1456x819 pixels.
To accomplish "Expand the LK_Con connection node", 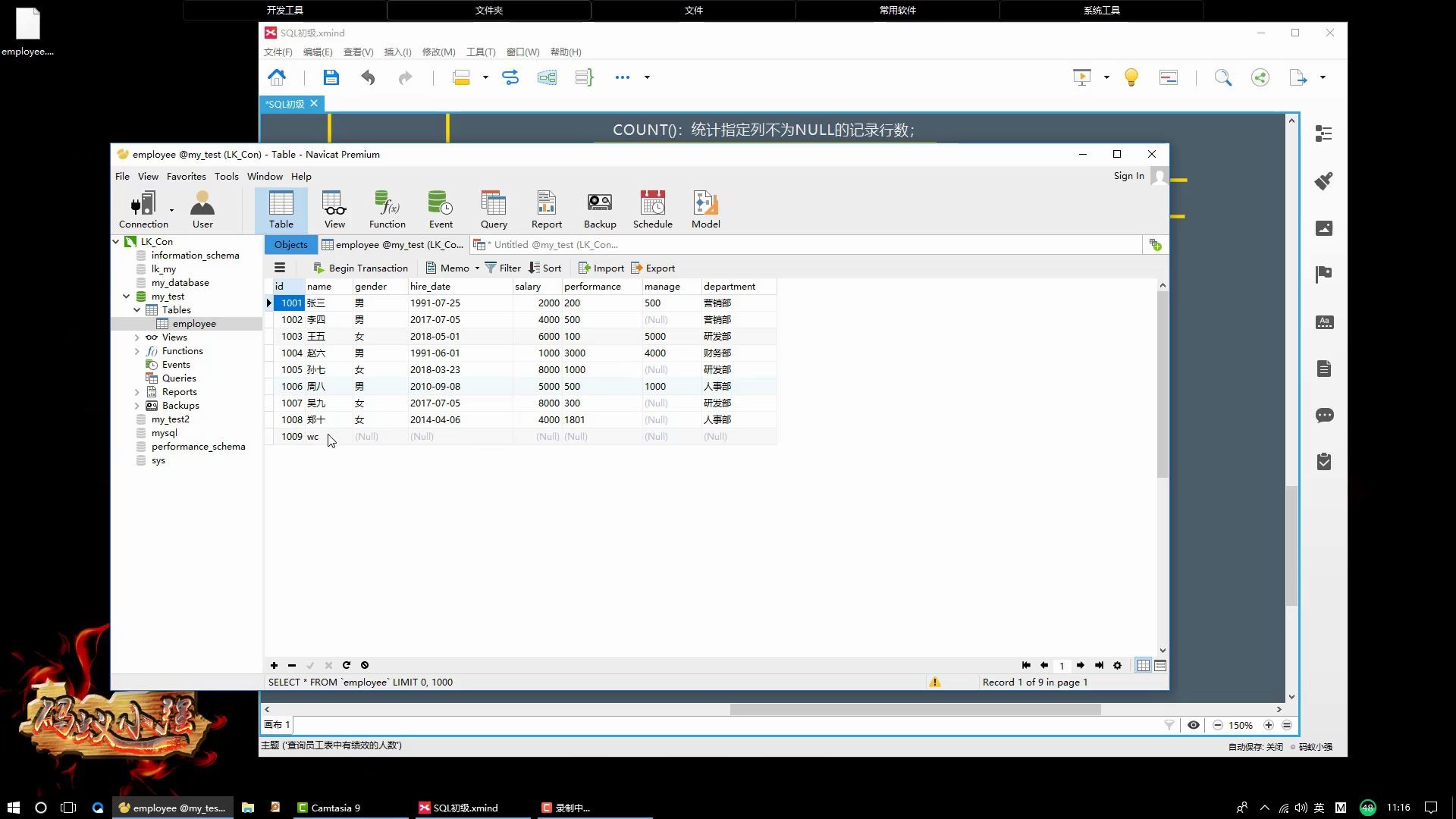I will pos(116,241).
